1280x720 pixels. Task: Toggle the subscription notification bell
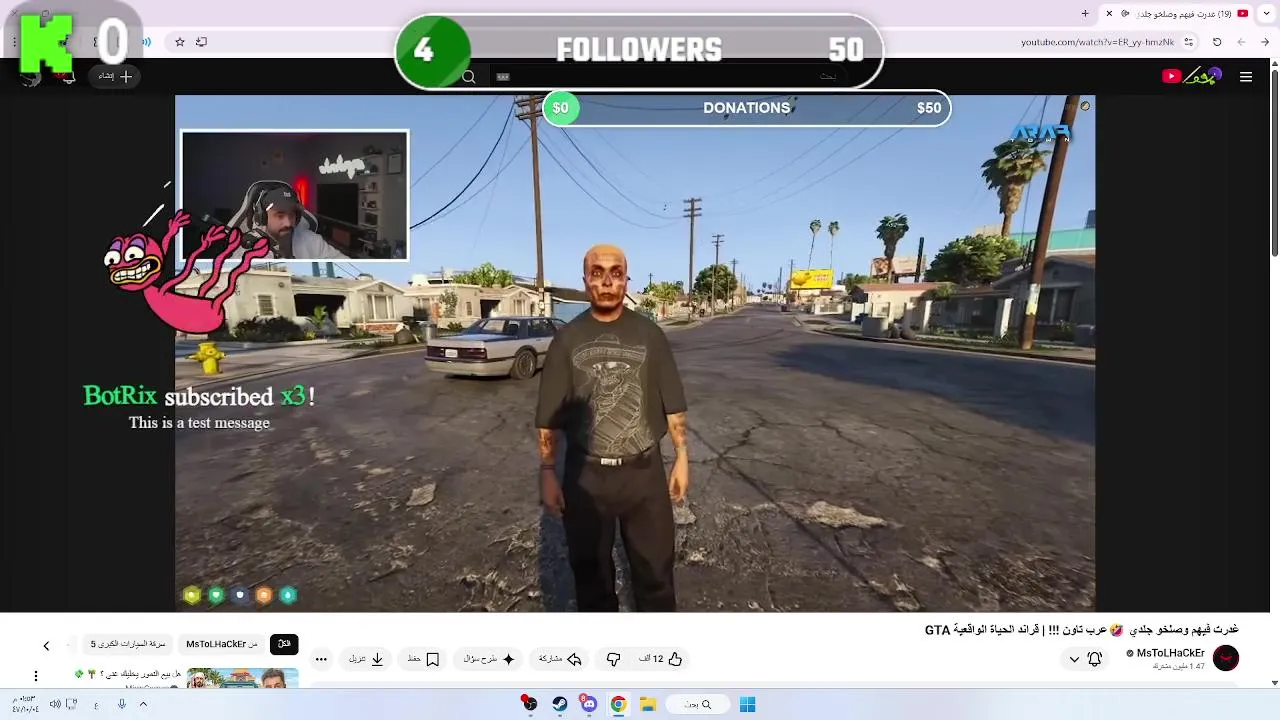(1095, 659)
